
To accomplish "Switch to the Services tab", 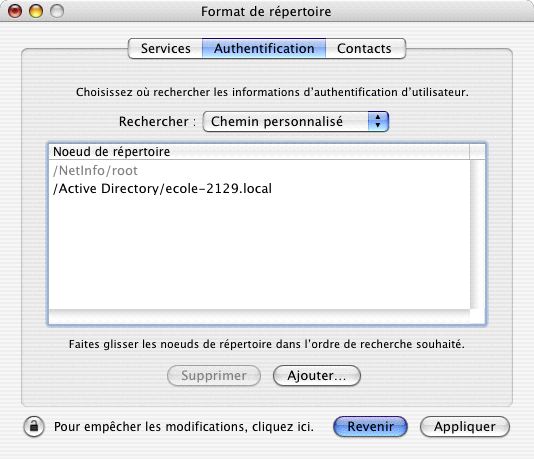I will (x=166, y=49).
